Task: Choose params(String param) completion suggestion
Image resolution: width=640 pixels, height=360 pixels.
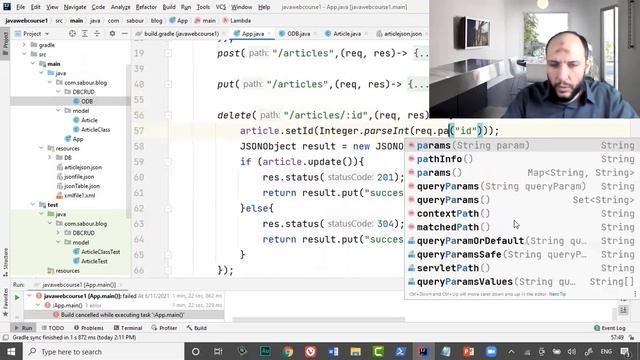Action: click(x=521, y=145)
